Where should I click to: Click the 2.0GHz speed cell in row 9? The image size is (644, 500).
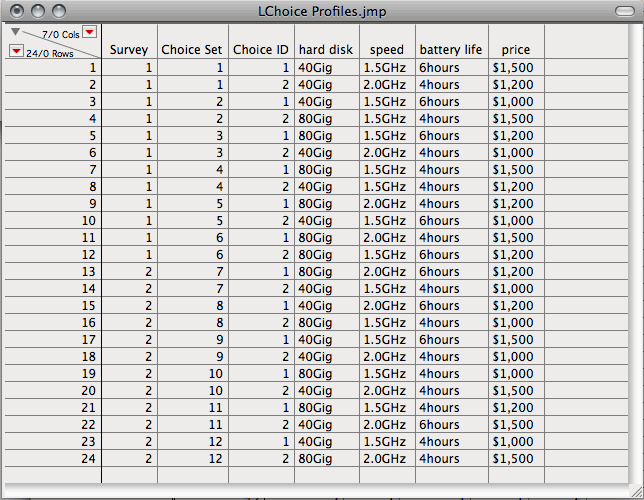387,204
